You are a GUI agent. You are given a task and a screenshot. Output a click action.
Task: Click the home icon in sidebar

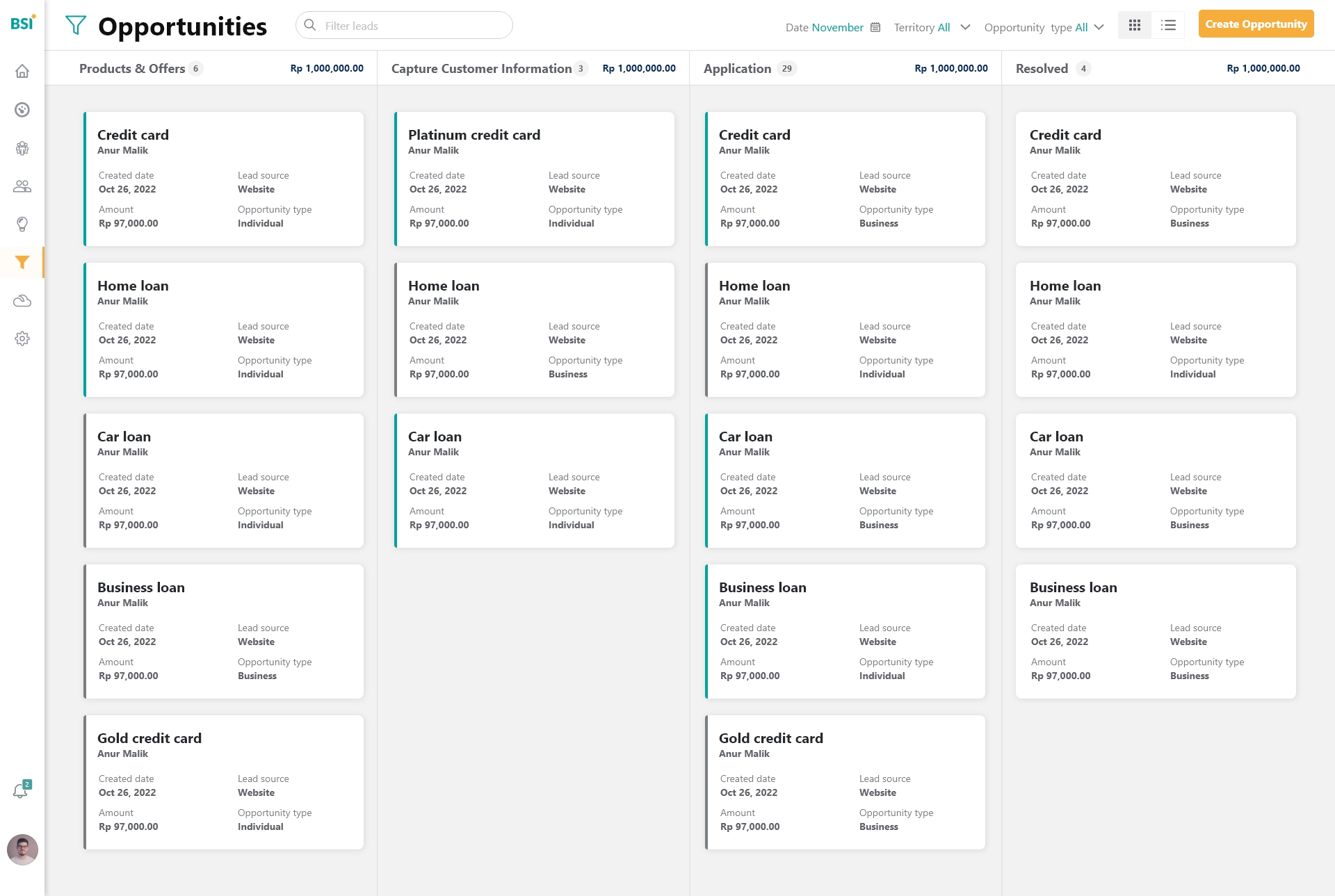[22, 72]
